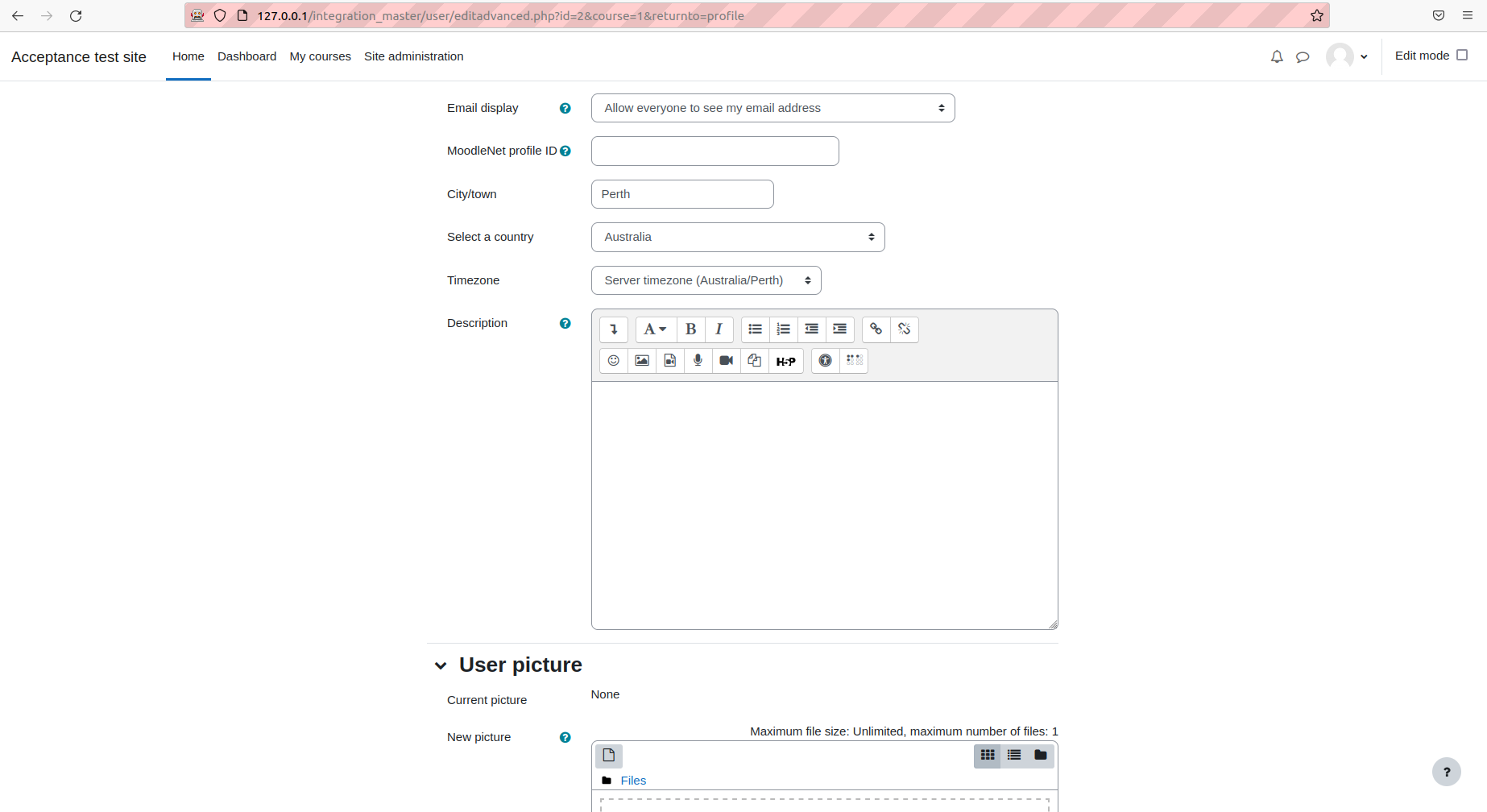The image size is (1487, 812).
Task: Open help for MoodleNet profile ID
Action: tap(565, 151)
